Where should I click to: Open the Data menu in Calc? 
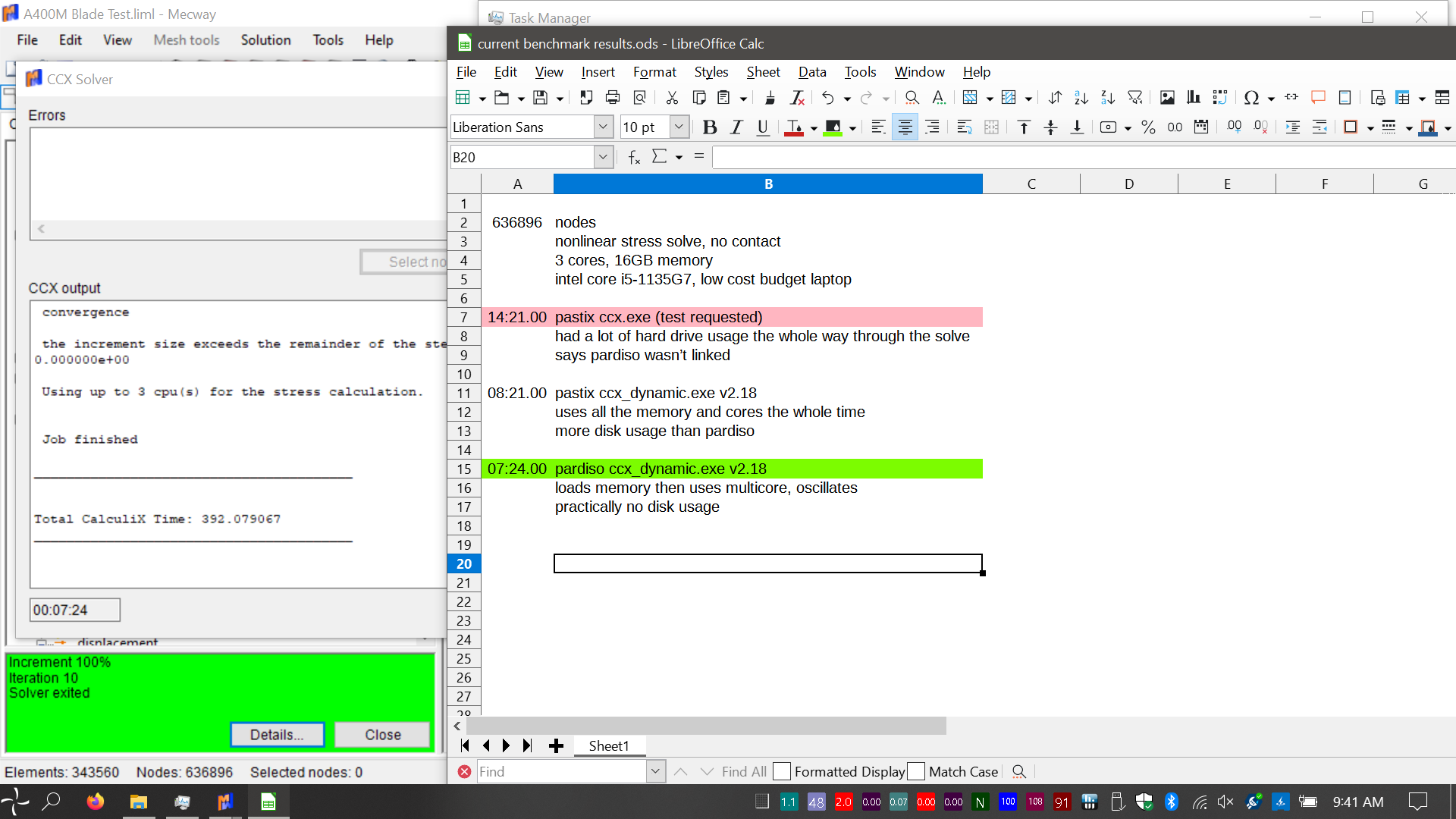tap(812, 72)
